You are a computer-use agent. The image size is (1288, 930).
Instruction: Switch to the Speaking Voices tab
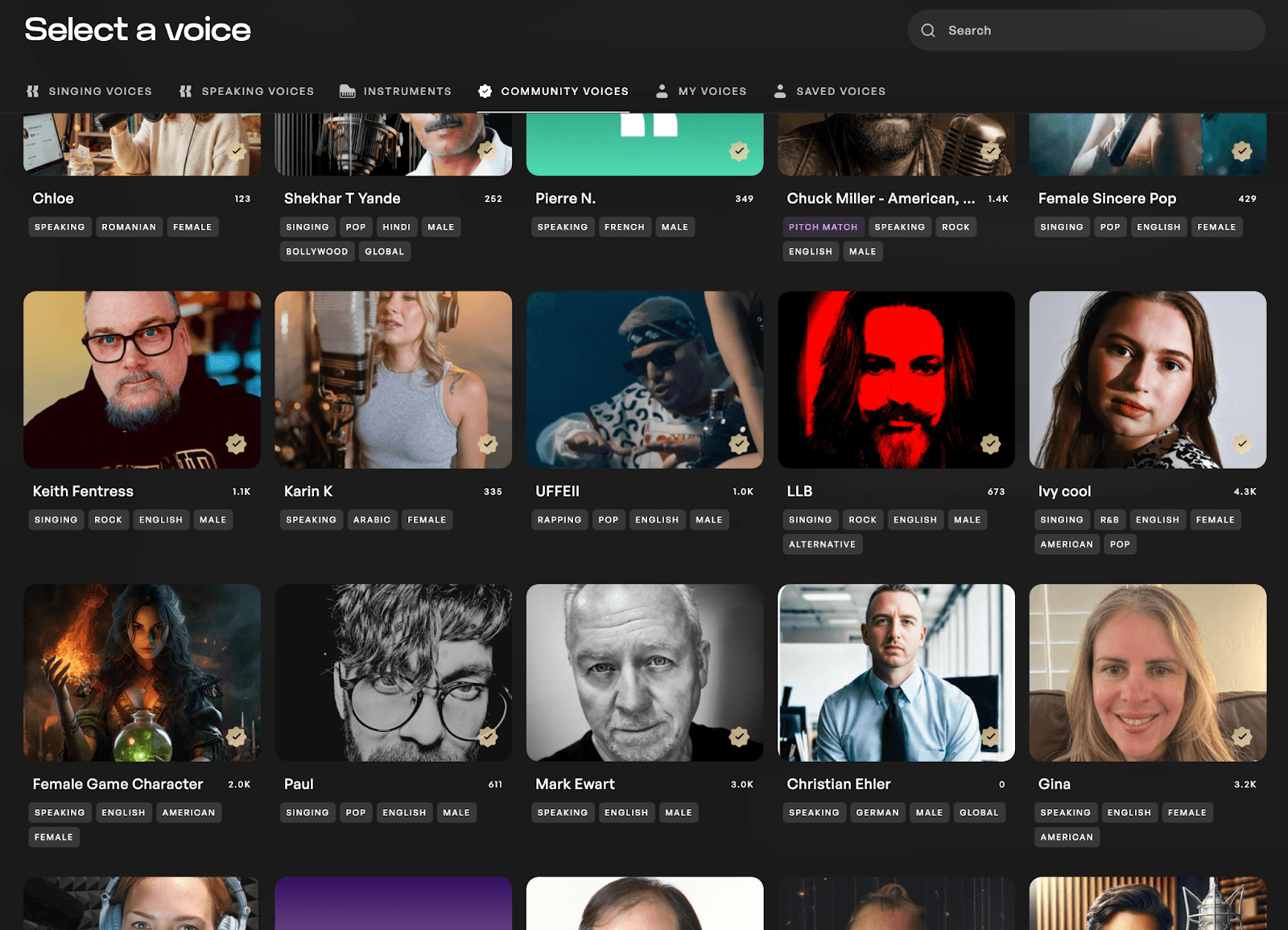point(258,91)
